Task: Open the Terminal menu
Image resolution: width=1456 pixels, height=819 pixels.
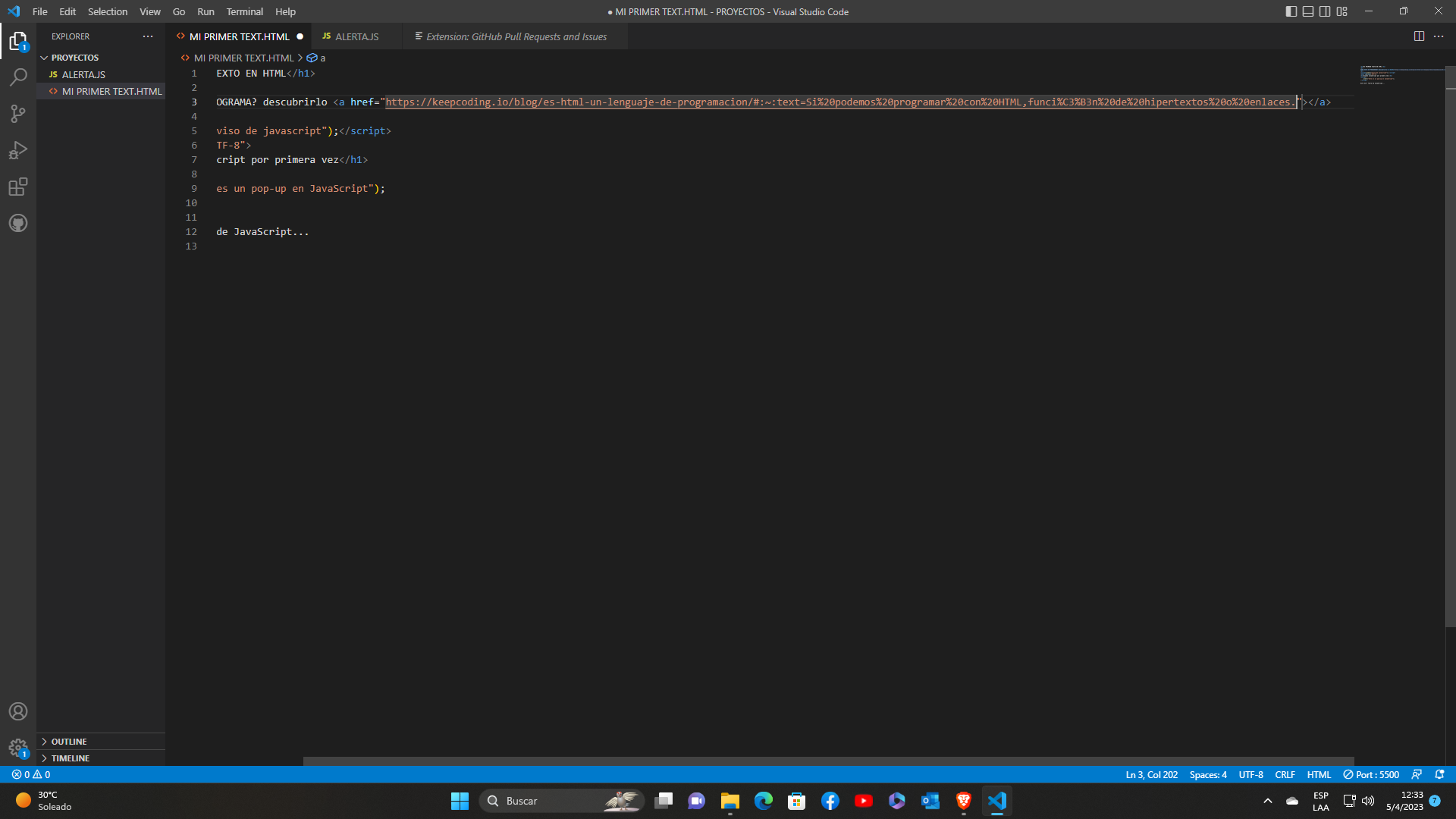Action: [244, 11]
